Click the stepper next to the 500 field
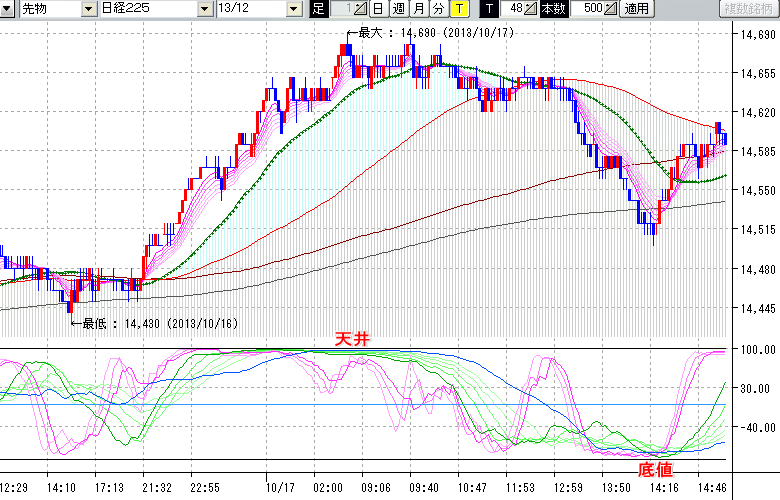780x500 pixels. coord(611,9)
